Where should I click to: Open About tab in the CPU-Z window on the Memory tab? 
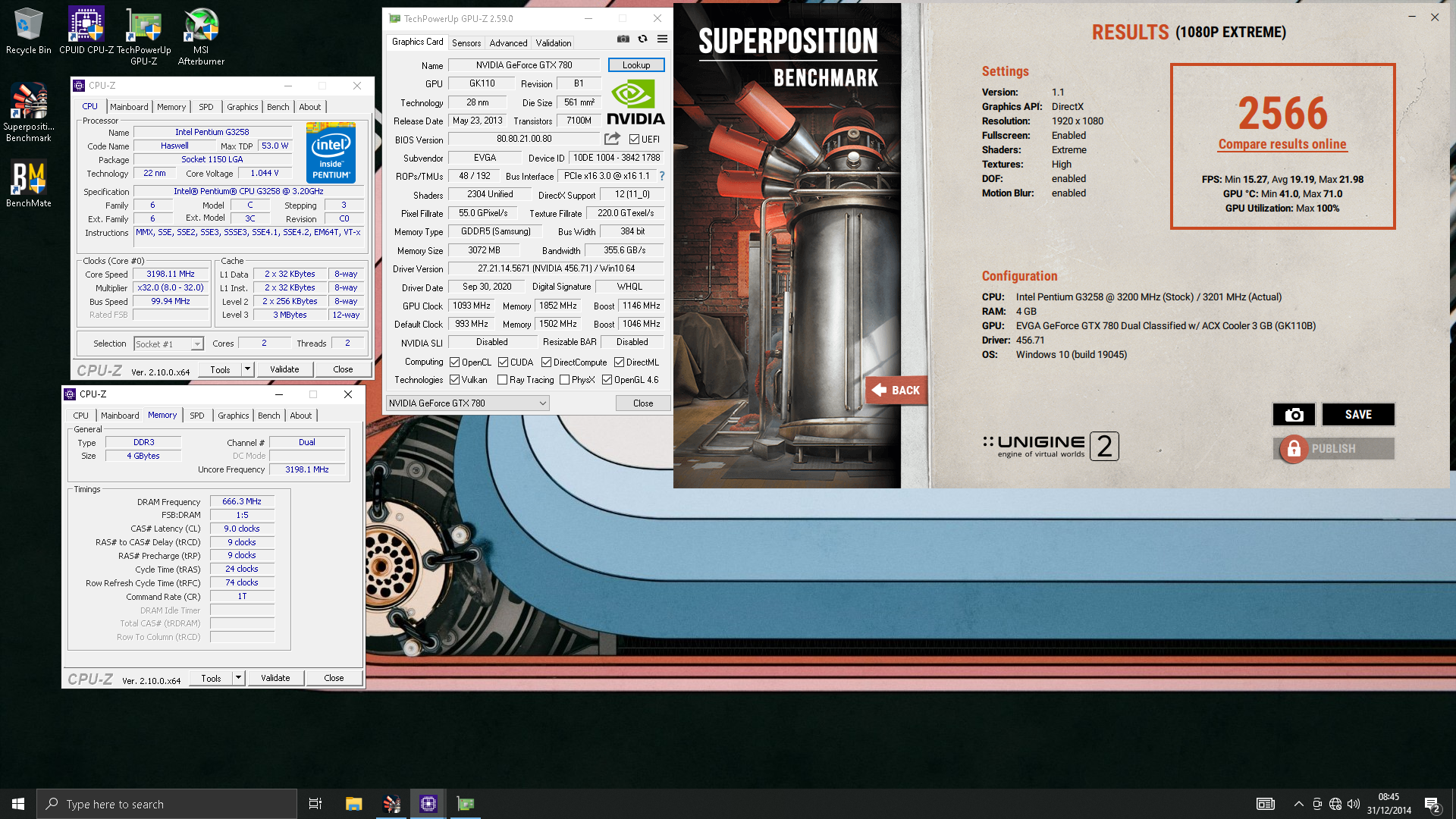(301, 416)
